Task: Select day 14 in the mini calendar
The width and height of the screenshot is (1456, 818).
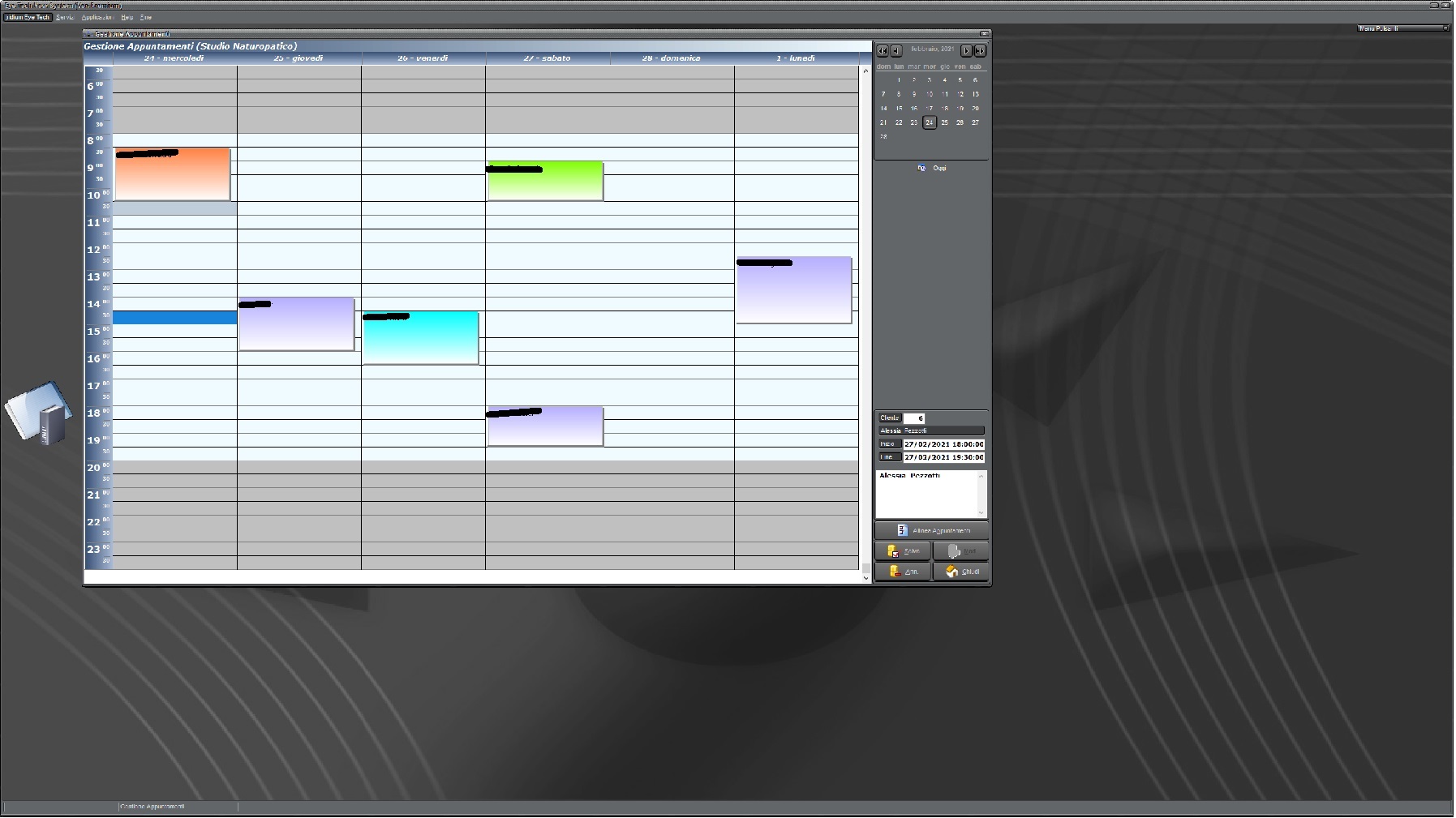Action: coord(883,109)
